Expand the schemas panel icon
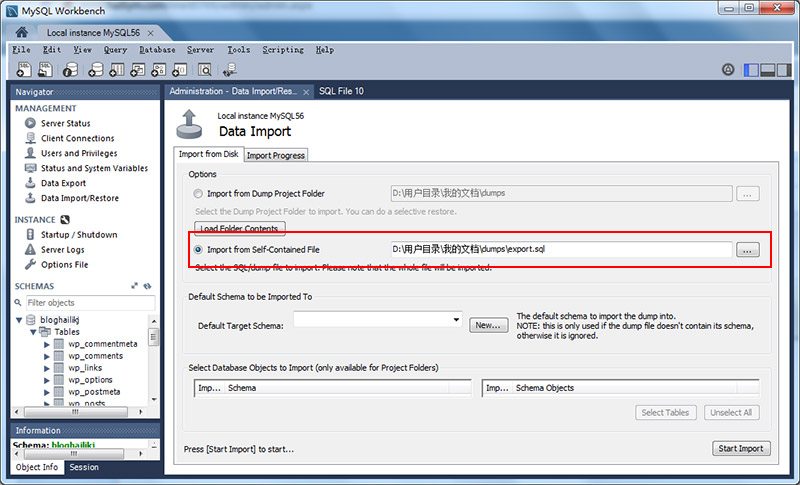This screenshot has width=800, height=485. (134, 286)
